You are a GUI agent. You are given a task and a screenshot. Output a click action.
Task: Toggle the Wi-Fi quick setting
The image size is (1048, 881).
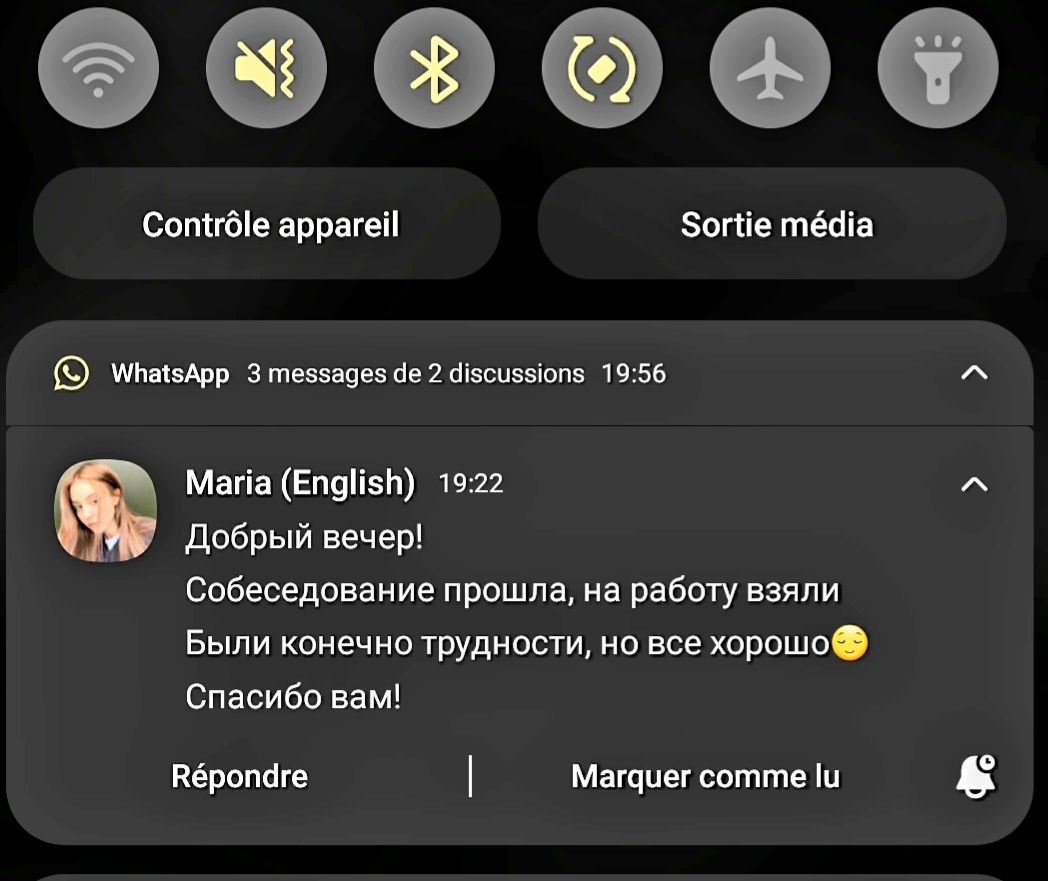coord(98,68)
